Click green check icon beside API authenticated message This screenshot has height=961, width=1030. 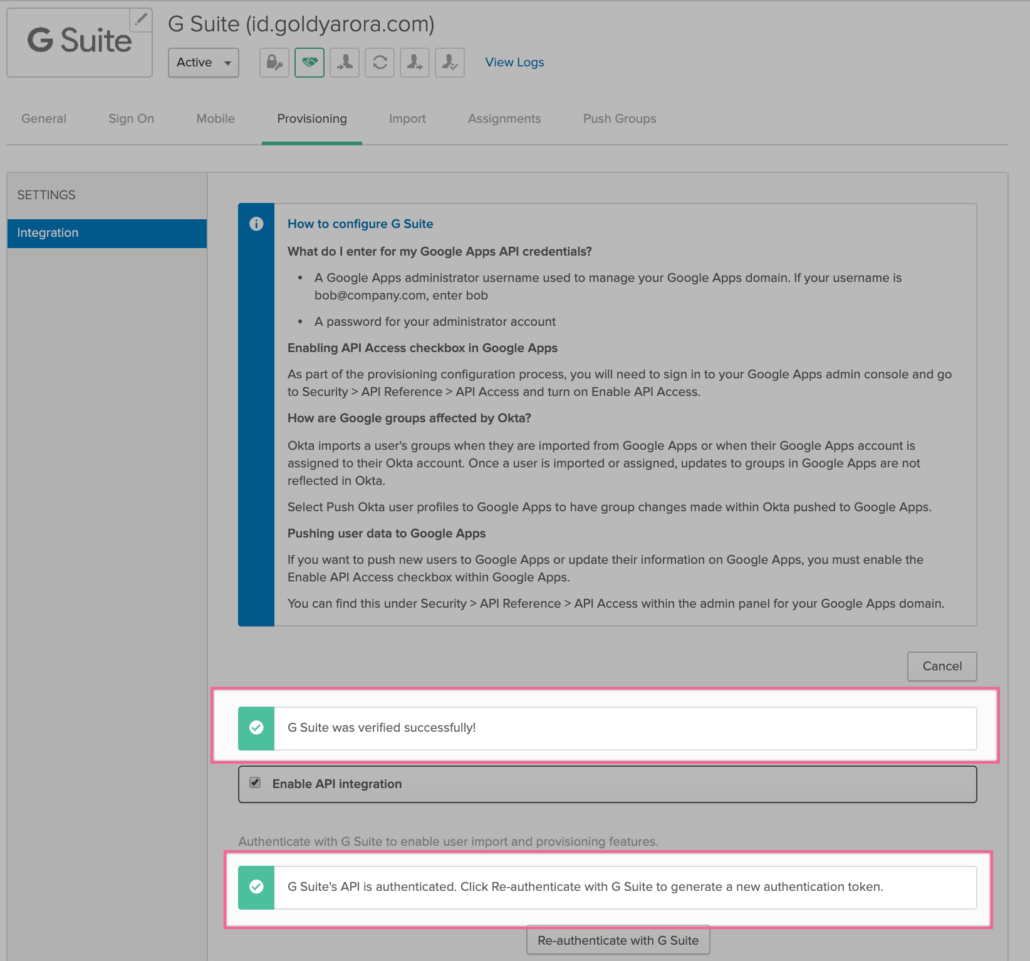pos(256,887)
